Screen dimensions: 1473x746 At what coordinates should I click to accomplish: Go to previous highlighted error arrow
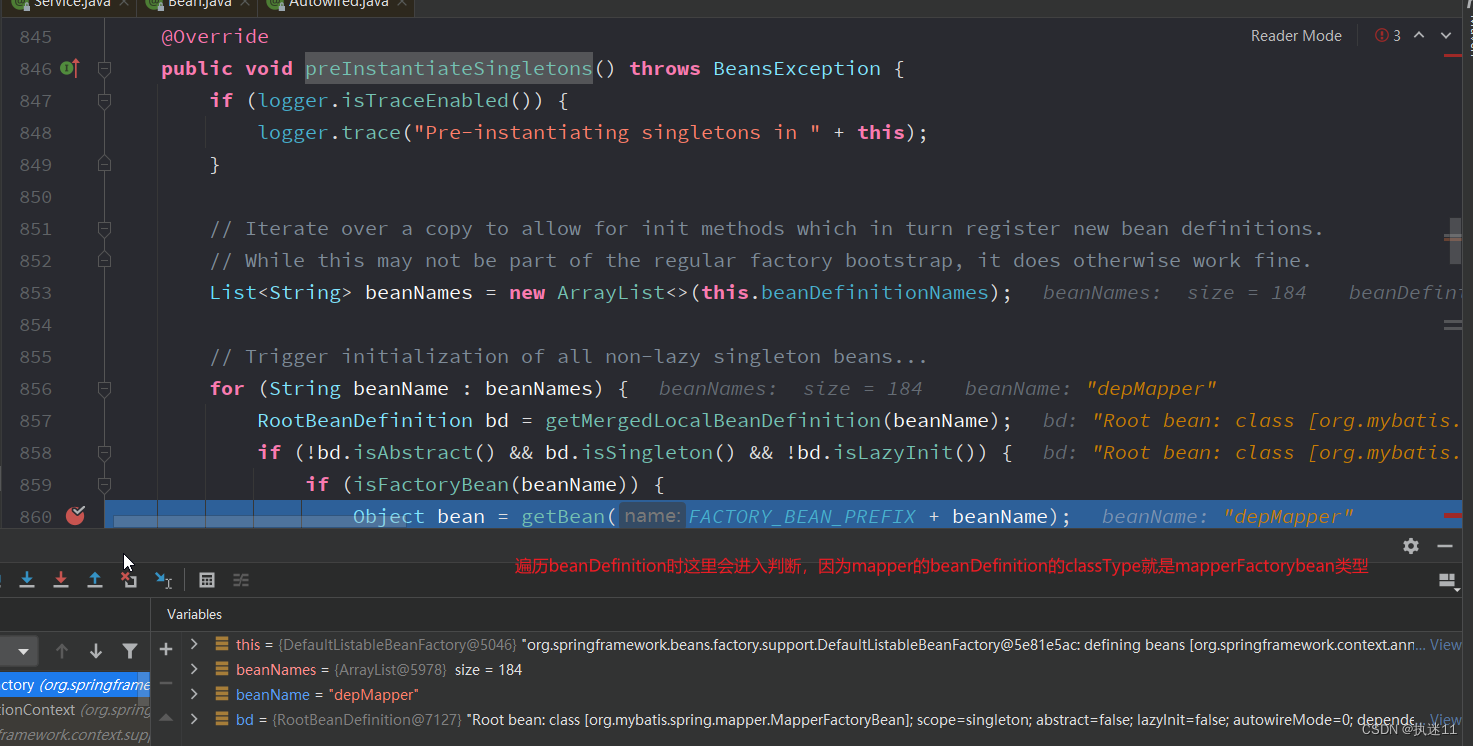pyautogui.click(x=1419, y=35)
